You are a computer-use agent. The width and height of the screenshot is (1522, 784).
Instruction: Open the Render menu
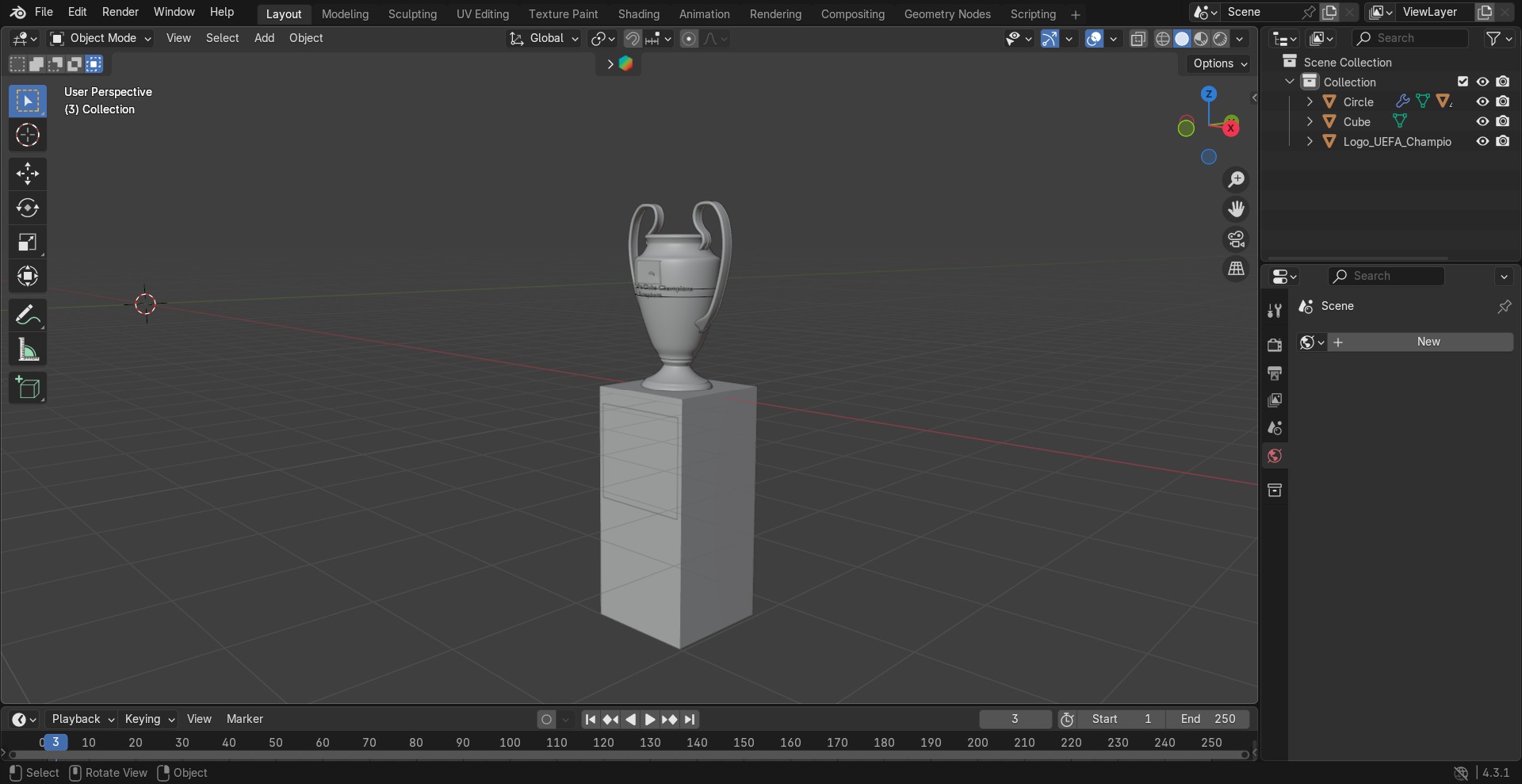[120, 12]
